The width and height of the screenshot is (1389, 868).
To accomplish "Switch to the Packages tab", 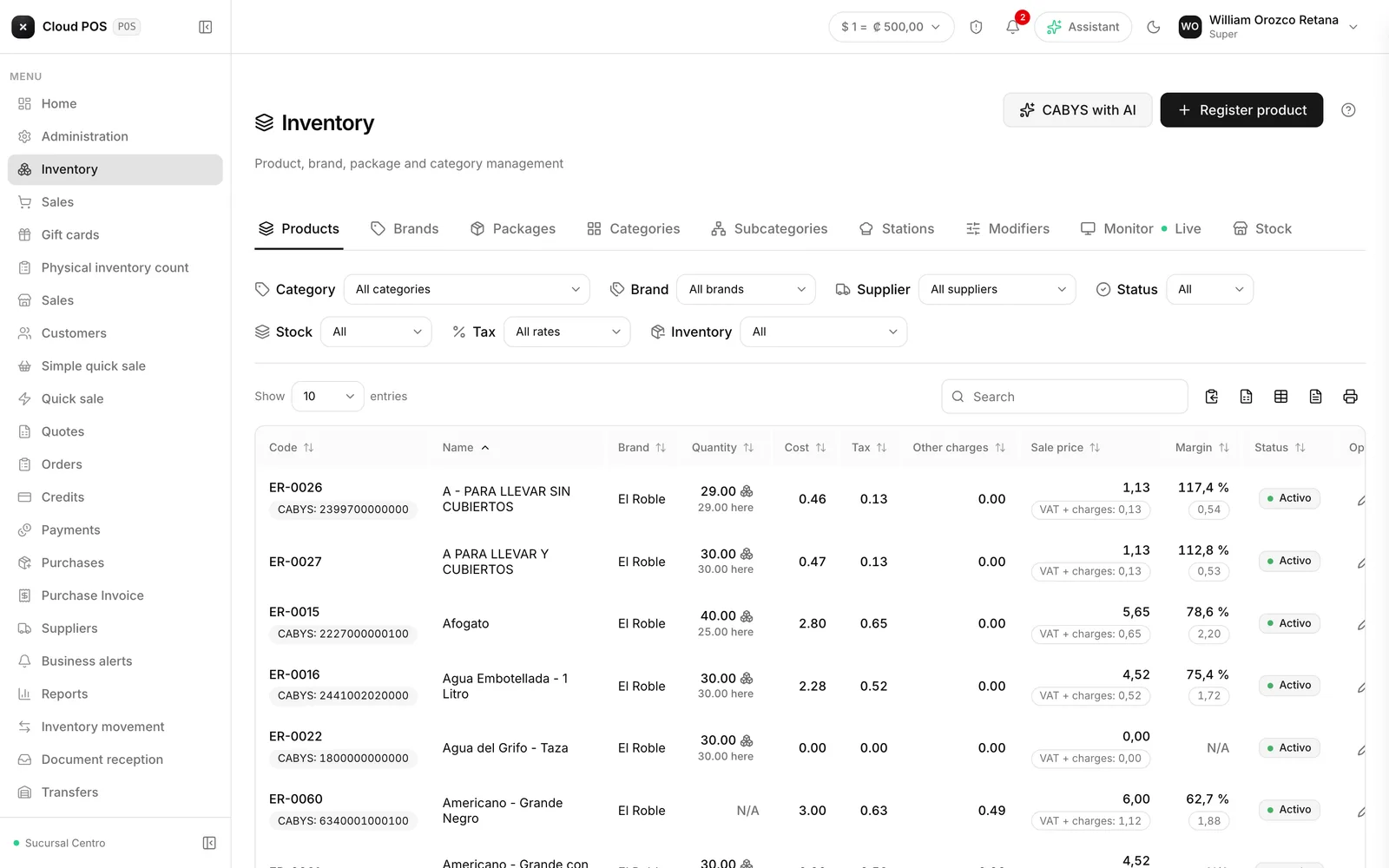I will [513, 229].
